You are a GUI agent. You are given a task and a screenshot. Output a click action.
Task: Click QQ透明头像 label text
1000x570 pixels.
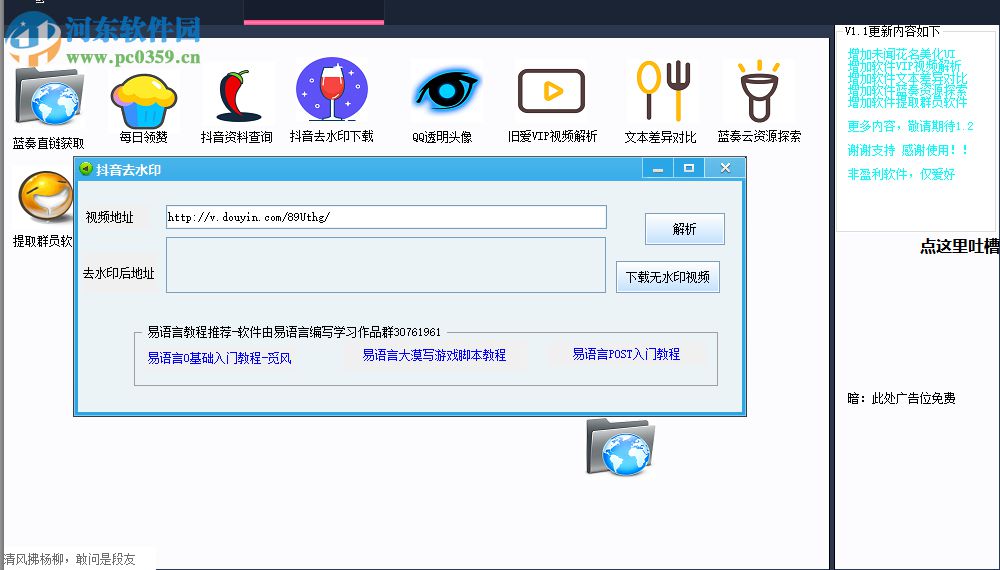click(442, 137)
